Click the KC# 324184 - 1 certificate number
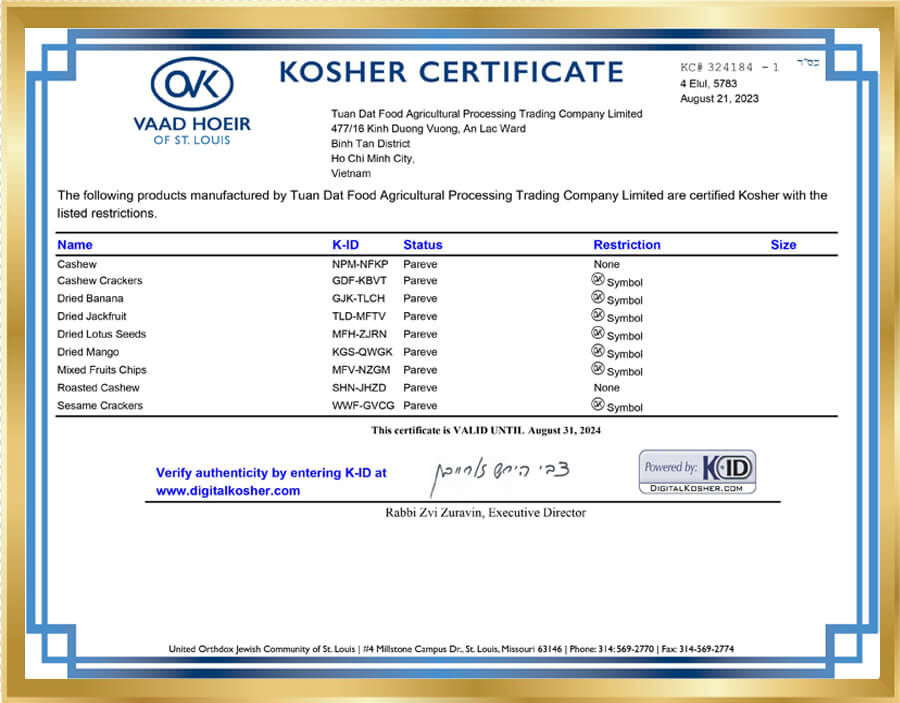This screenshot has height=703, width=900. tap(730, 67)
